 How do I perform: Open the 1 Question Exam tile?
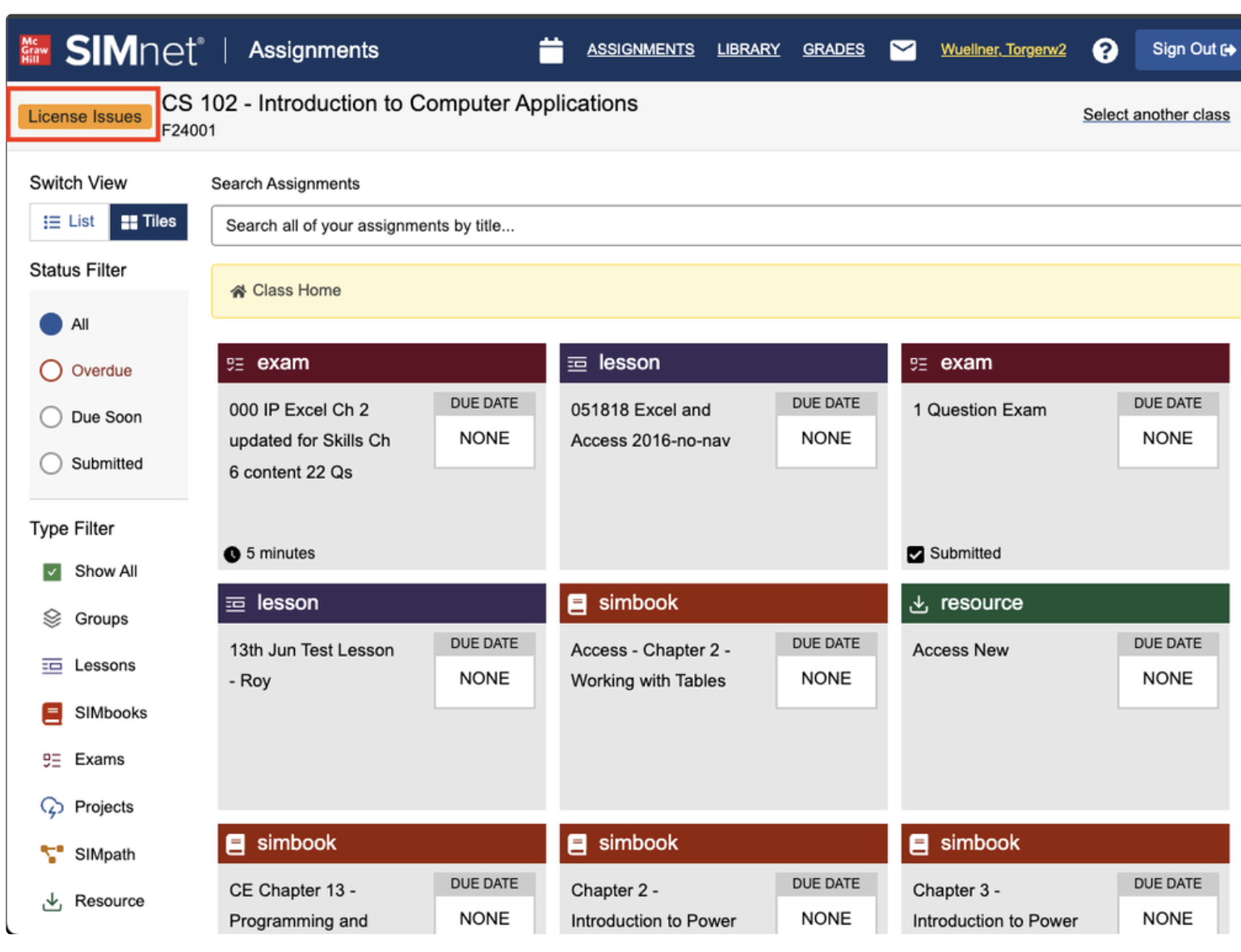click(x=979, y=411)
